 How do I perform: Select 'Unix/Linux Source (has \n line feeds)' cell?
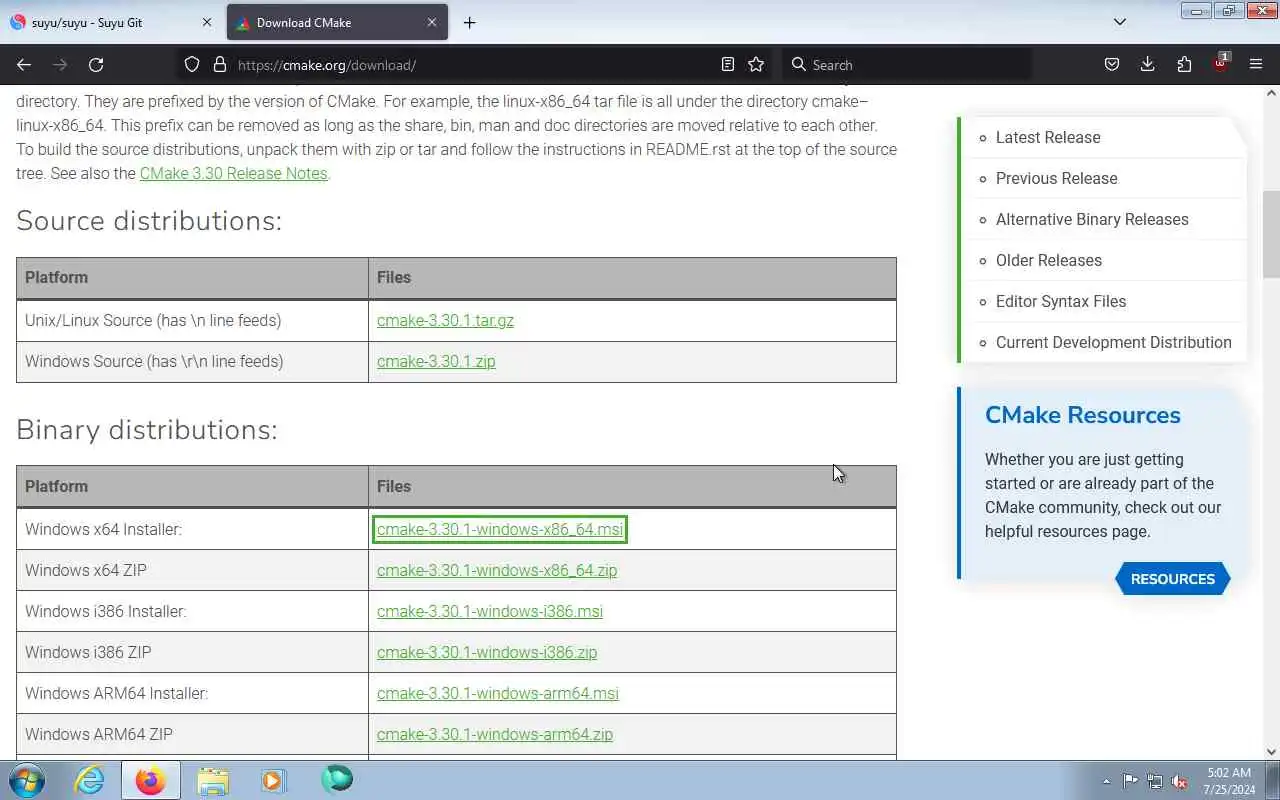[192, 320]
